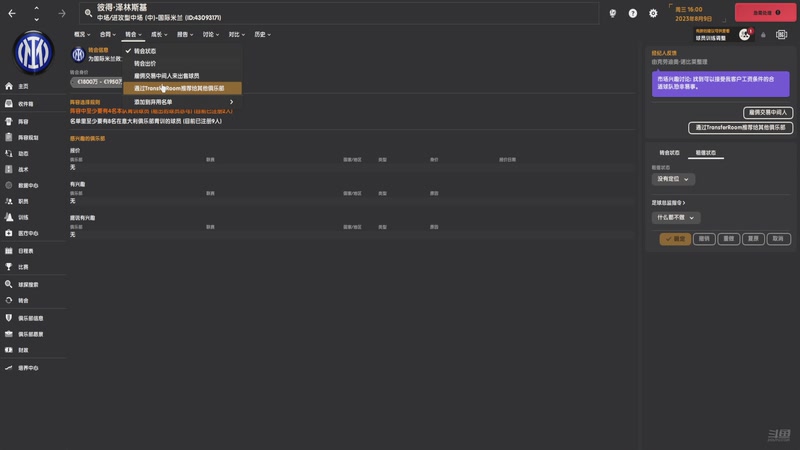Click the staff avatar with notification badge

click(x=745, y=34)
